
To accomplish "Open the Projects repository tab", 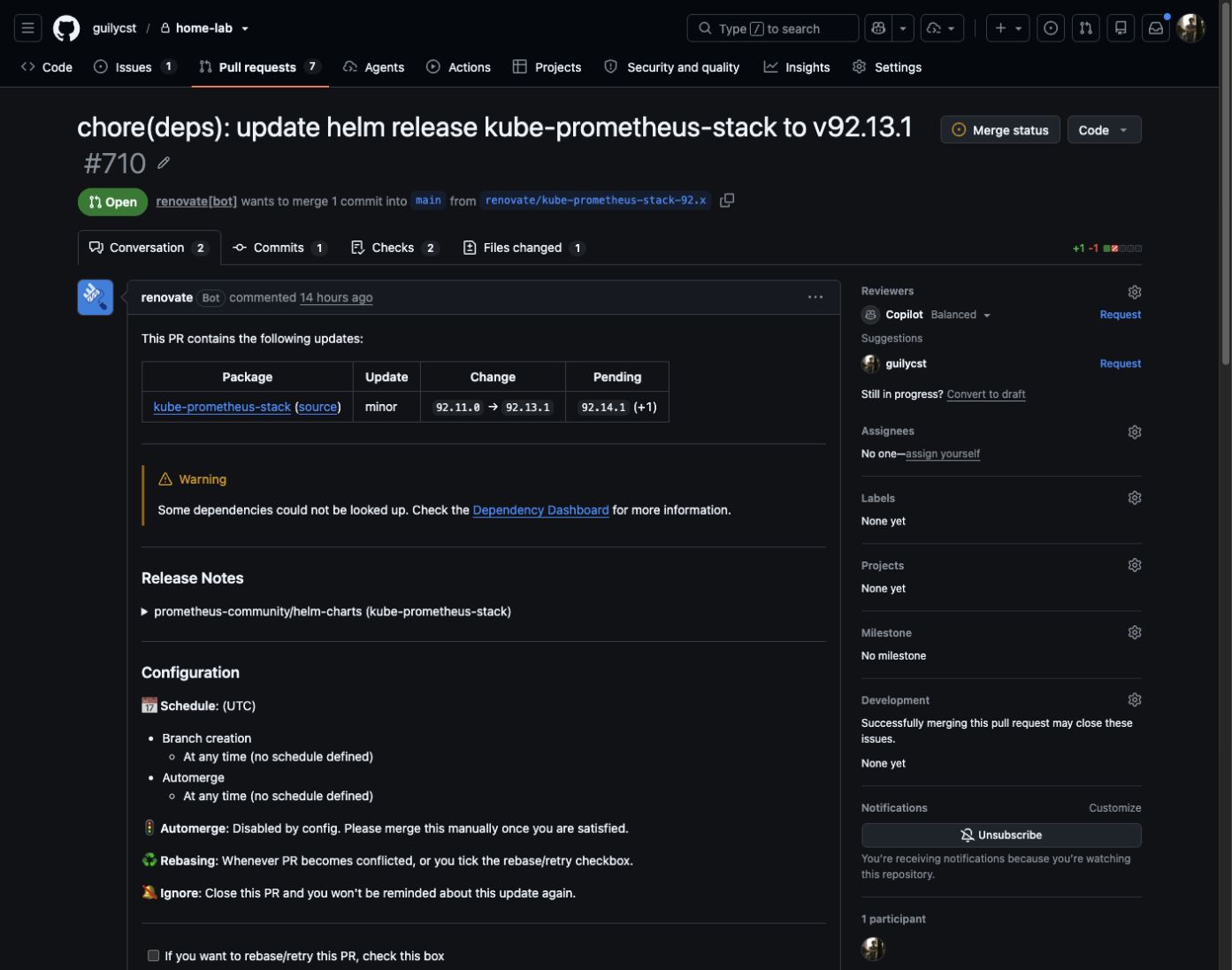I will [x=547, y=67].
